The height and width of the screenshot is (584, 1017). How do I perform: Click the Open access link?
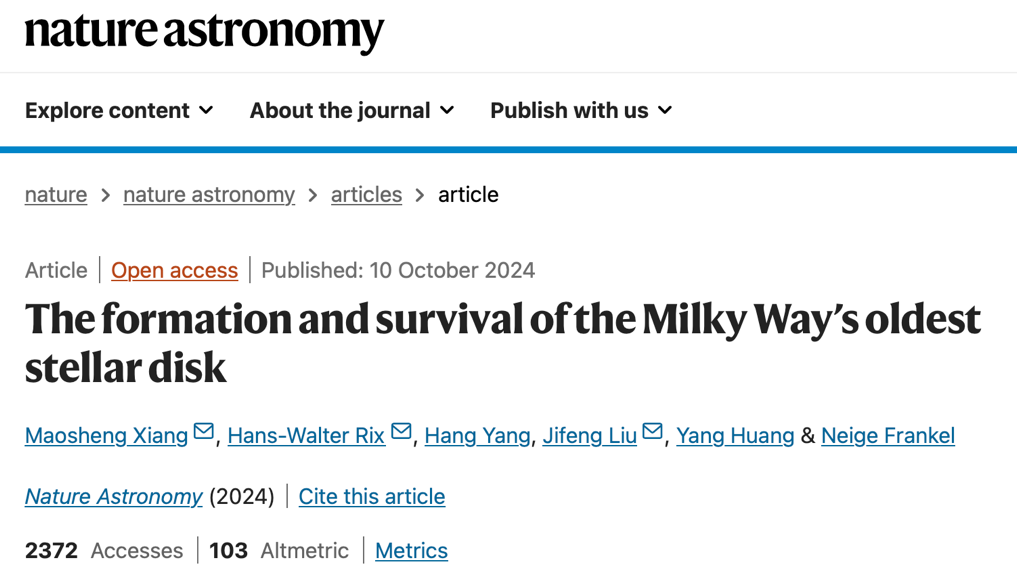tap(174, 270)
